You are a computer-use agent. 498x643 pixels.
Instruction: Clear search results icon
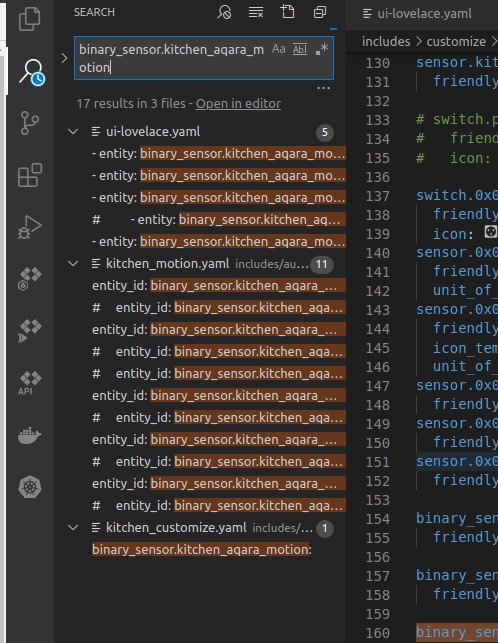256,12
